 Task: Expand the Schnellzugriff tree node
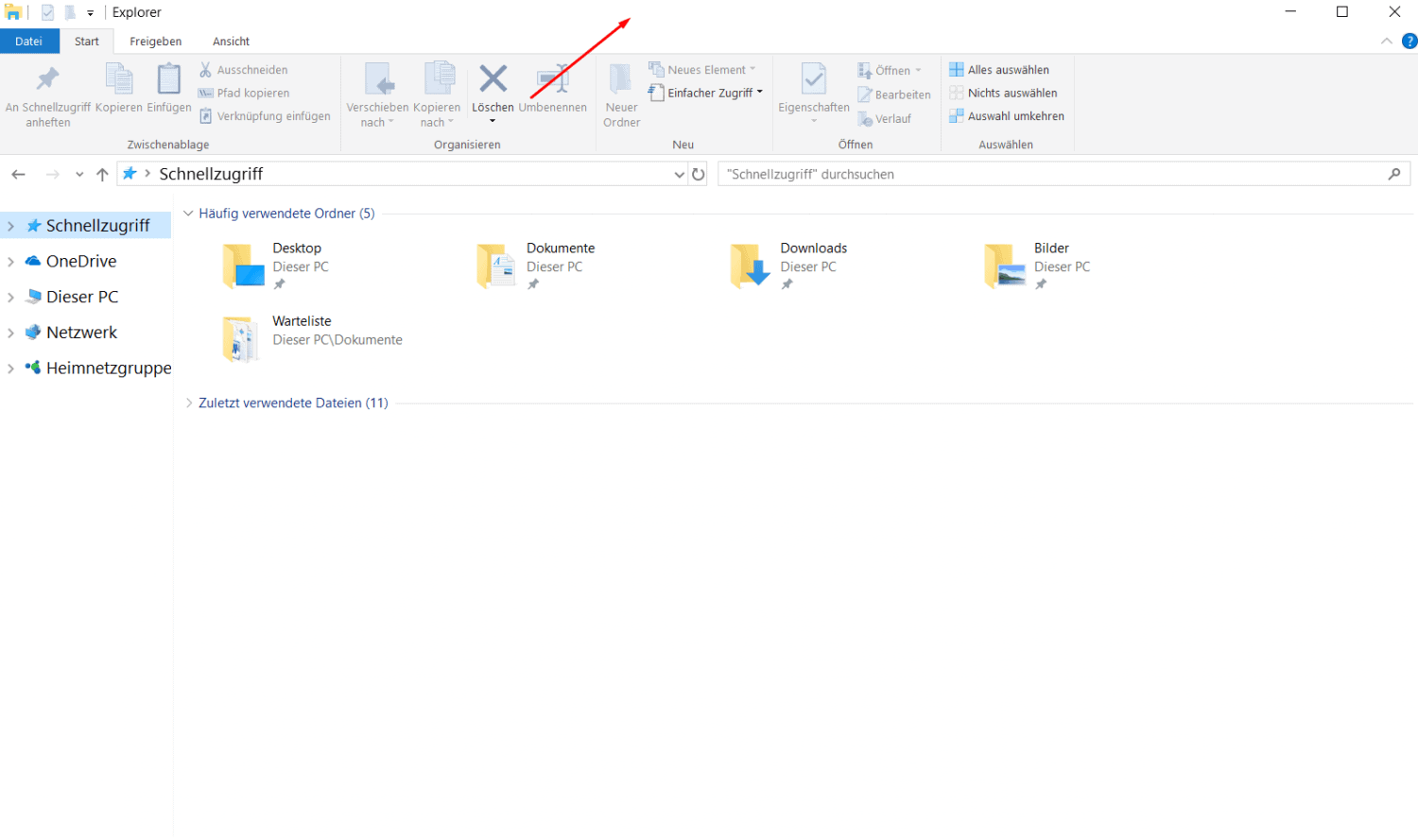(x=10, y=226)
